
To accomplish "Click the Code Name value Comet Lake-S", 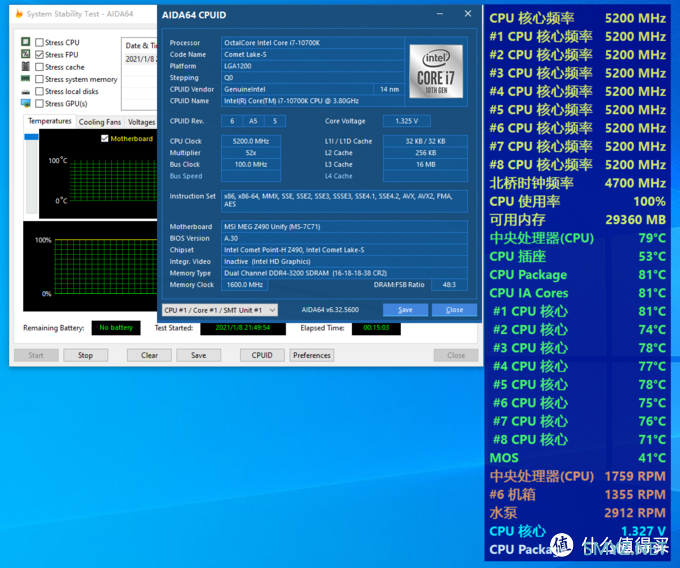I will 313,54.
